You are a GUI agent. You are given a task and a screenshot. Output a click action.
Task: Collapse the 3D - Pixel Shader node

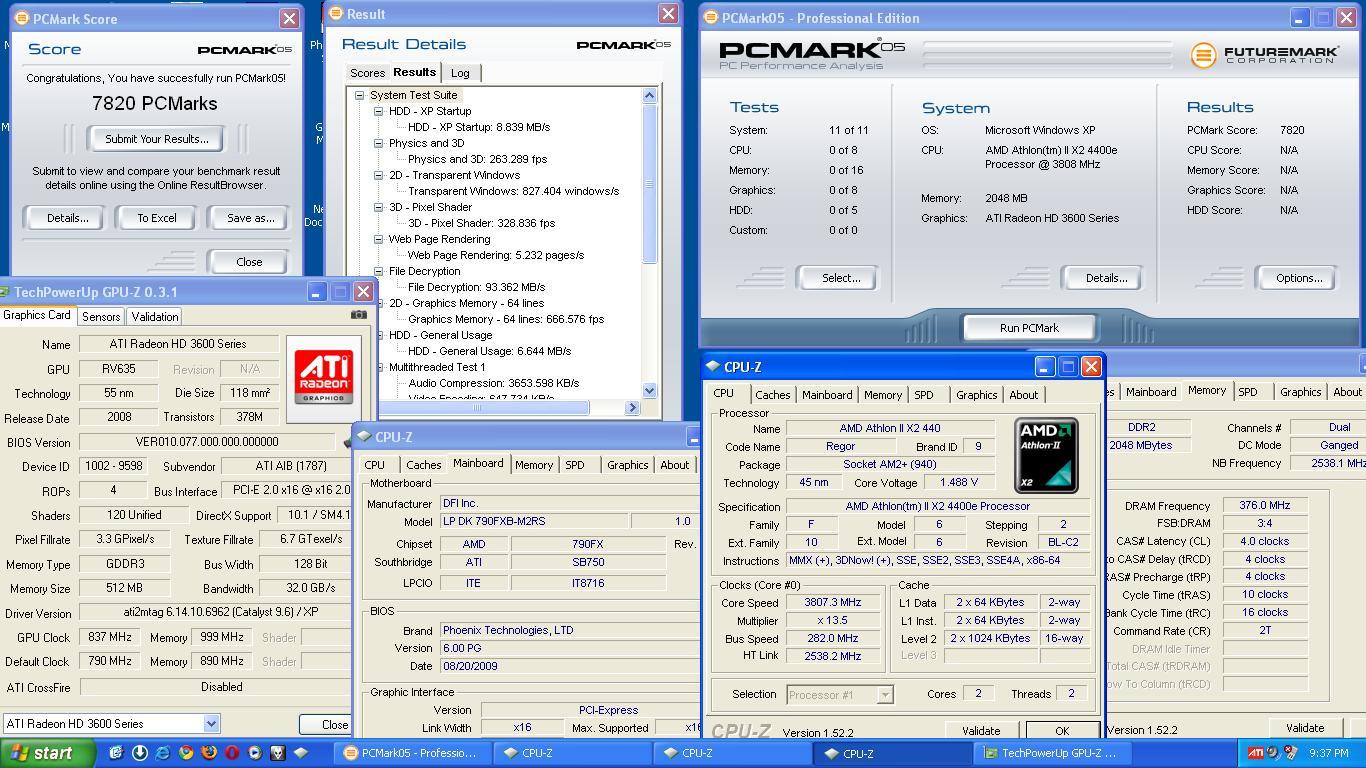pyautogui.click(x=379, y=207)
